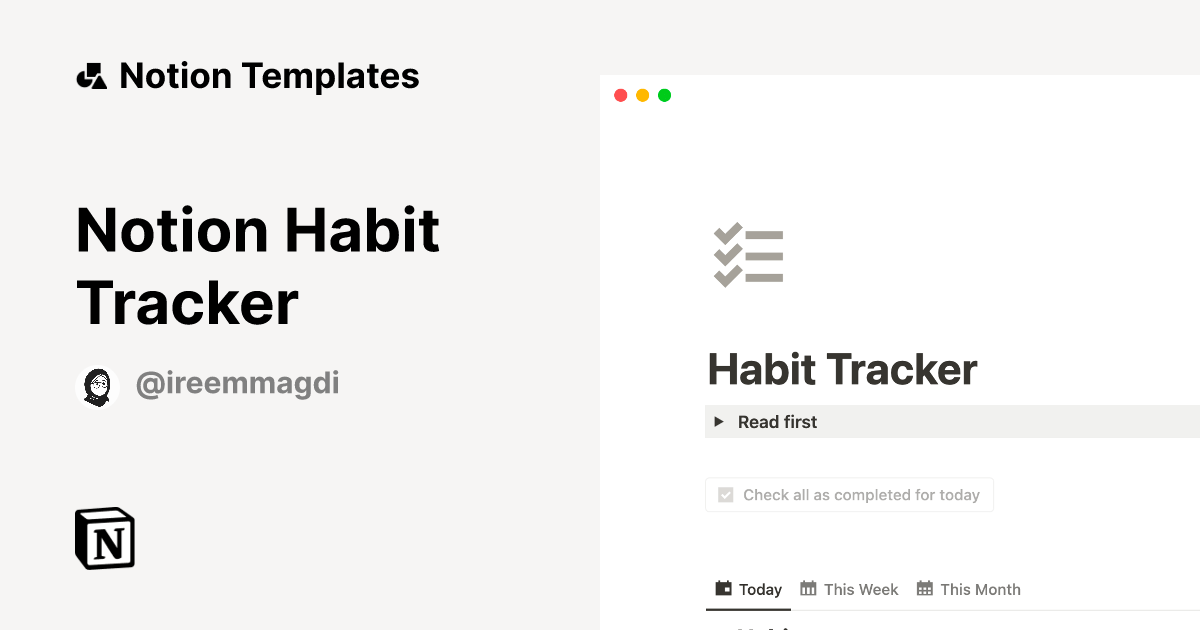Switch to the This Week tab
This screenshot has width=1200, height=630.
(x=859, y=589)
